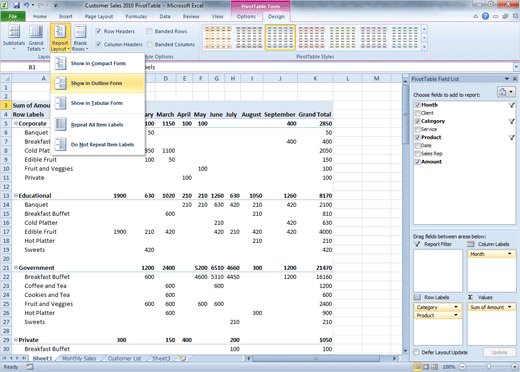Click the Page Layout view status icon
The height and width of the screenshot is (372, 520).
pos(426,367)
